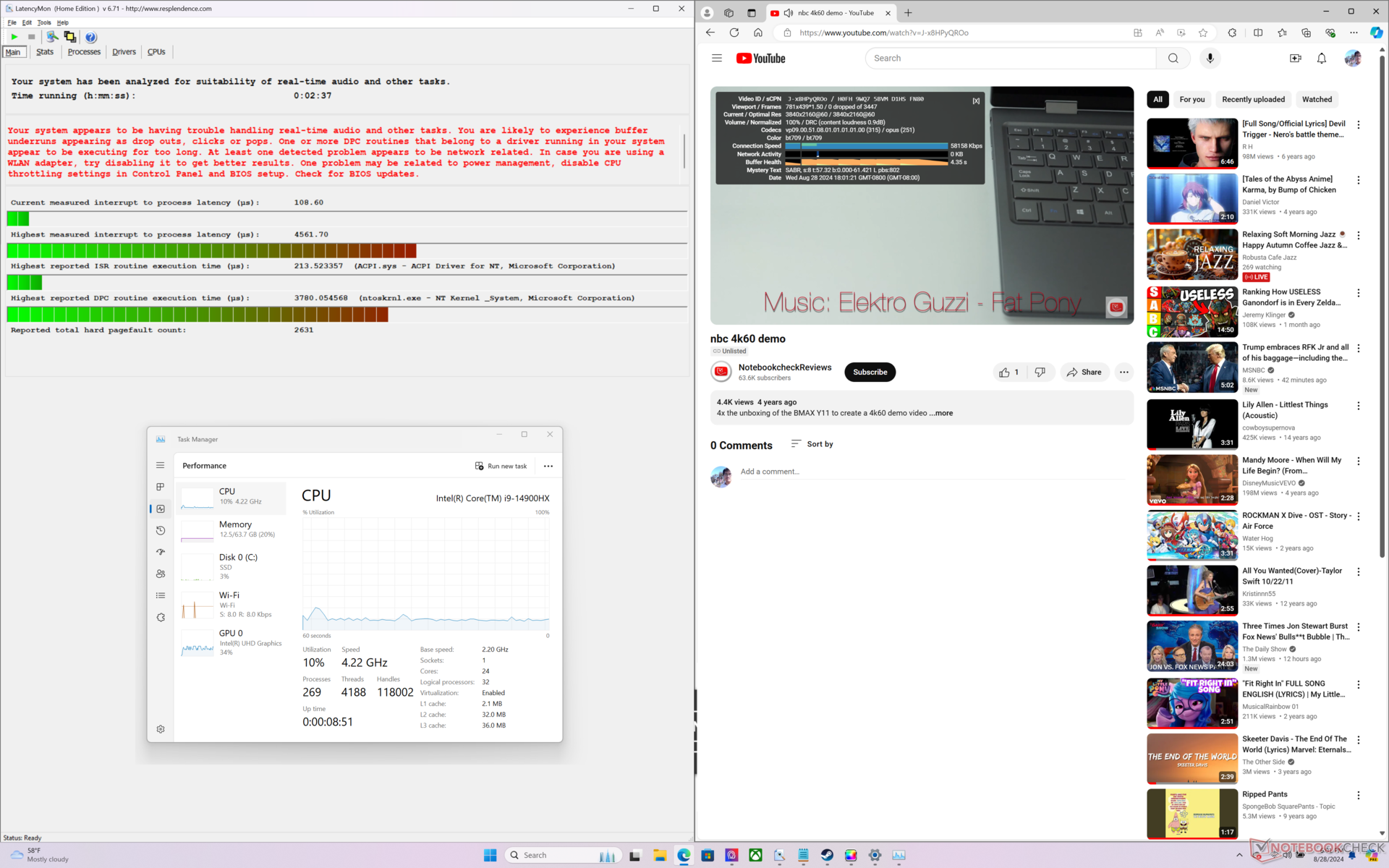Open options for Lily Allen video

[1358, 406]
